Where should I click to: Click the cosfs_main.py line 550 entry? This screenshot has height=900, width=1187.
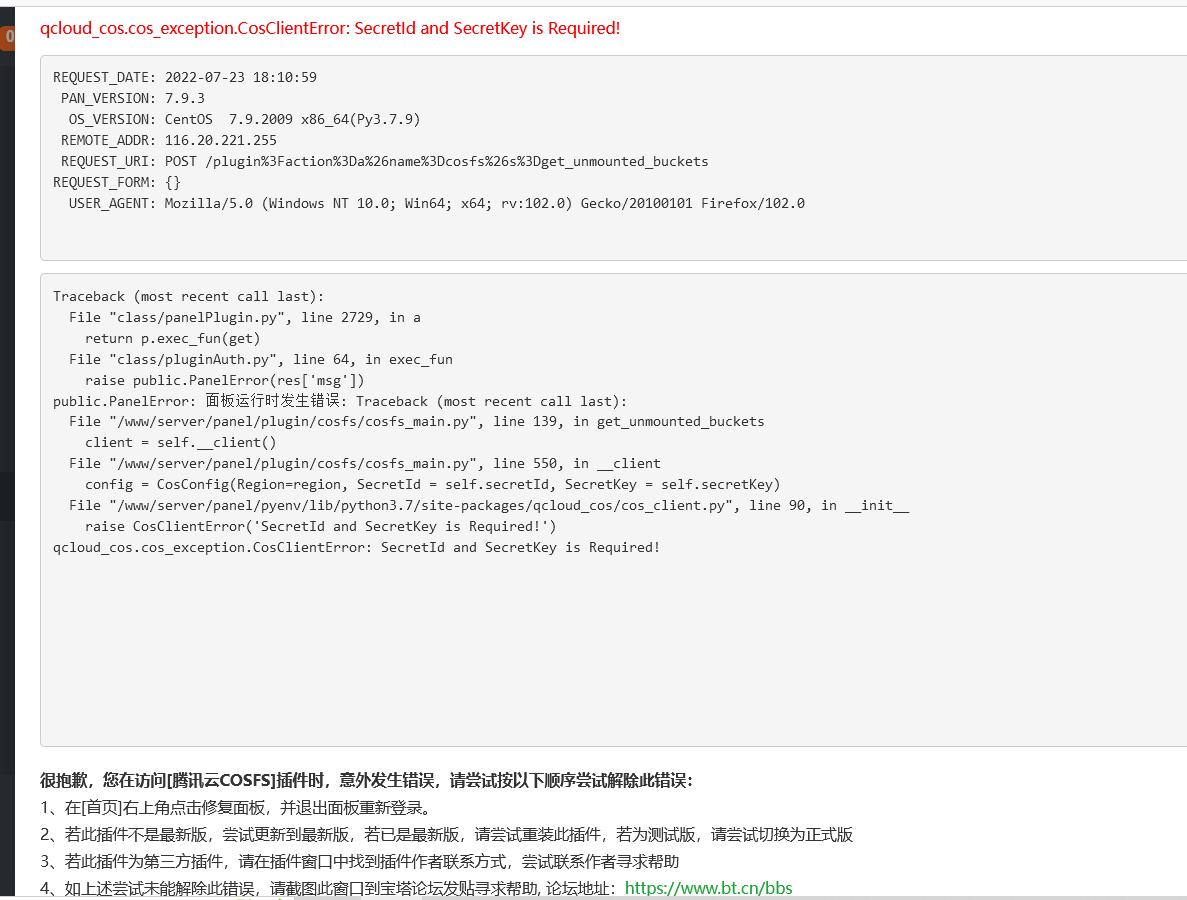(364, 463)
